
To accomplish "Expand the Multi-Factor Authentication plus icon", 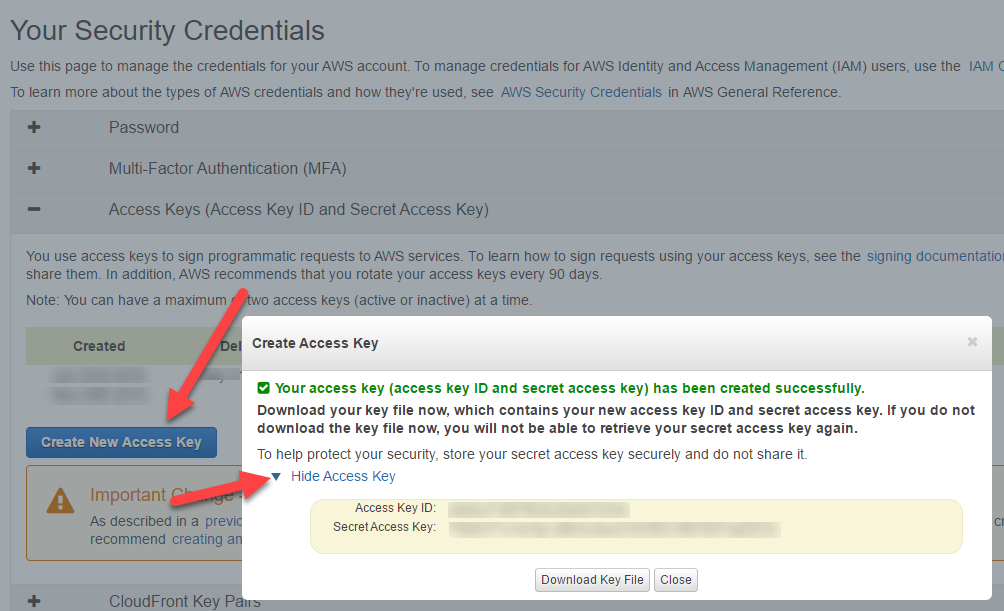I will point(34,168).
